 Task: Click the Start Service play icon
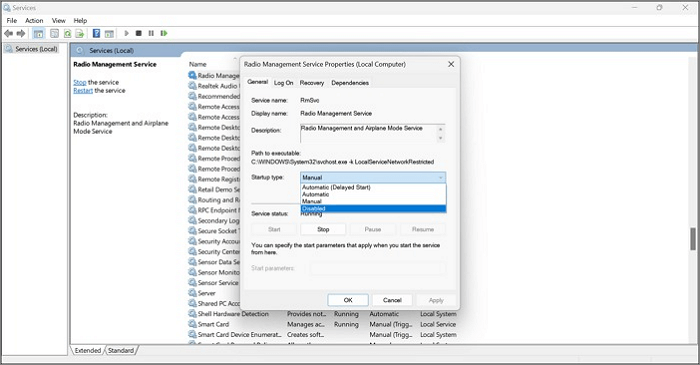(x=126, y=33)
